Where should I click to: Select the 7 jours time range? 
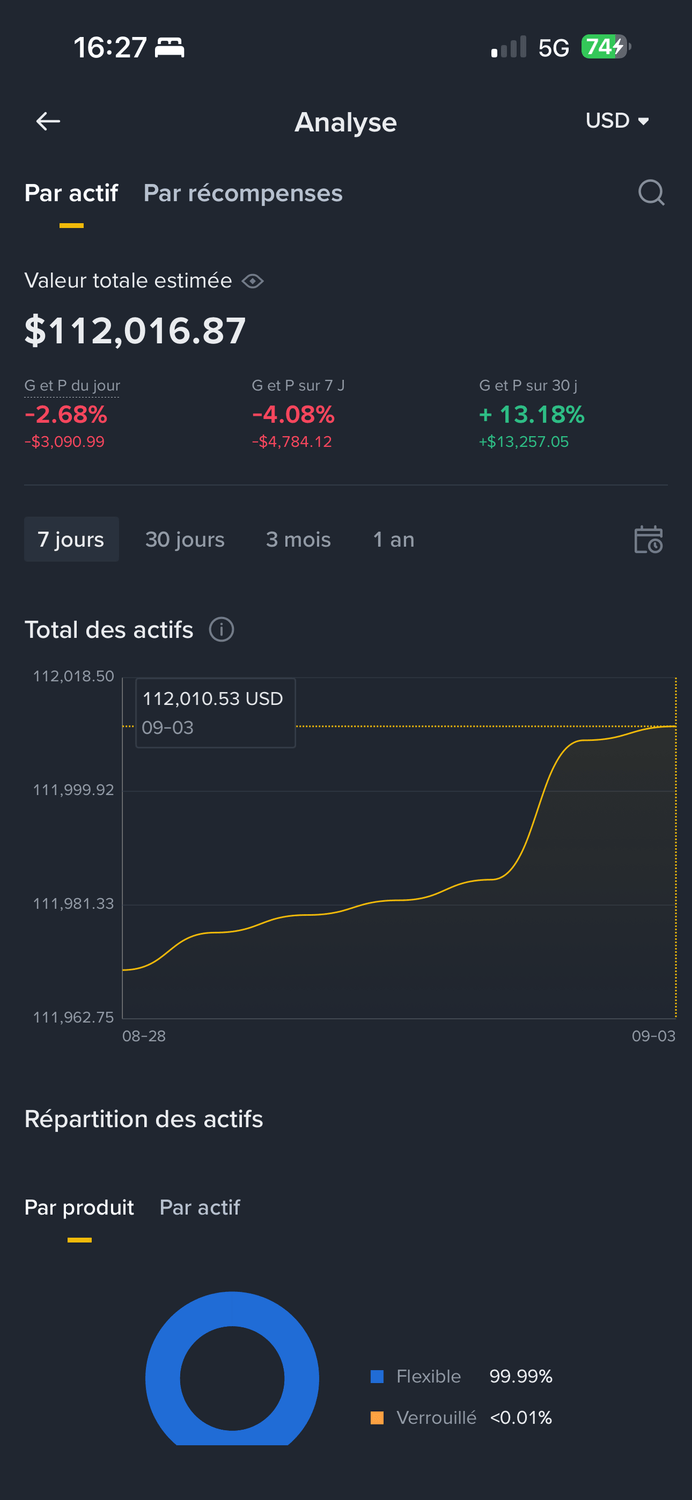click(71, 540)
